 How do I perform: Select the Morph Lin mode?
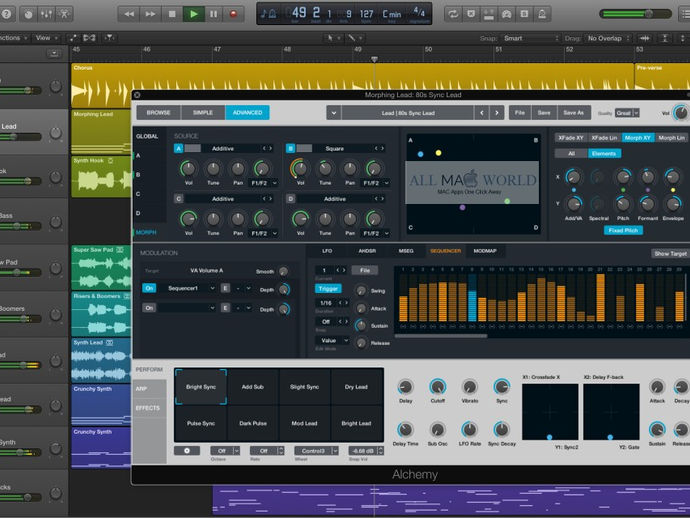tap(671, 138)
